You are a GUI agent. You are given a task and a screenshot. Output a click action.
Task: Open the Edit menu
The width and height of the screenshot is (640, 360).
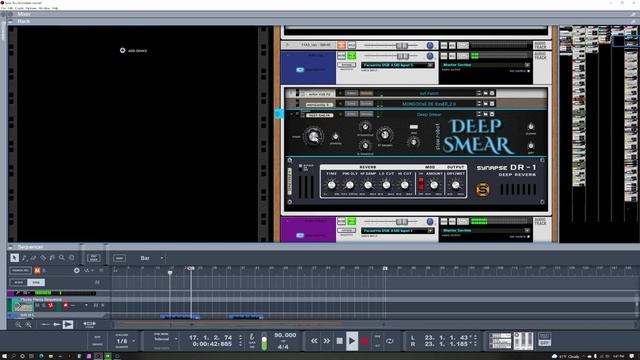click(x=11, y=8)
